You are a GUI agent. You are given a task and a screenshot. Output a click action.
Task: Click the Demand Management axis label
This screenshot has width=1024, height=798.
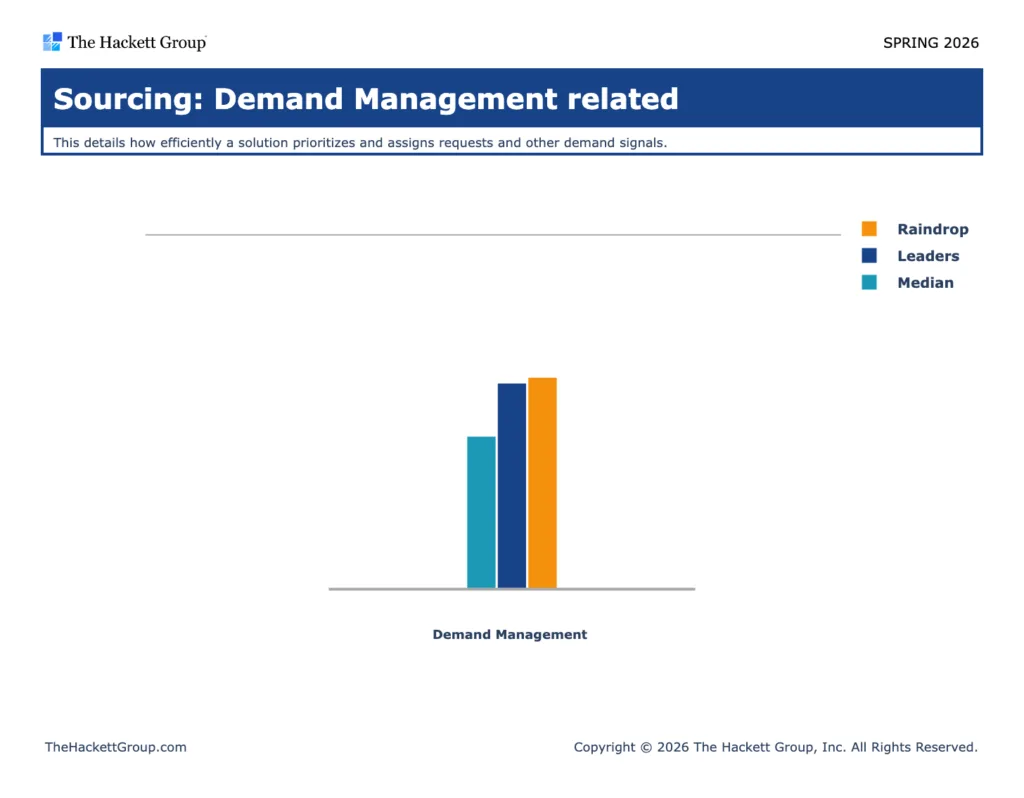coord(509,634)
